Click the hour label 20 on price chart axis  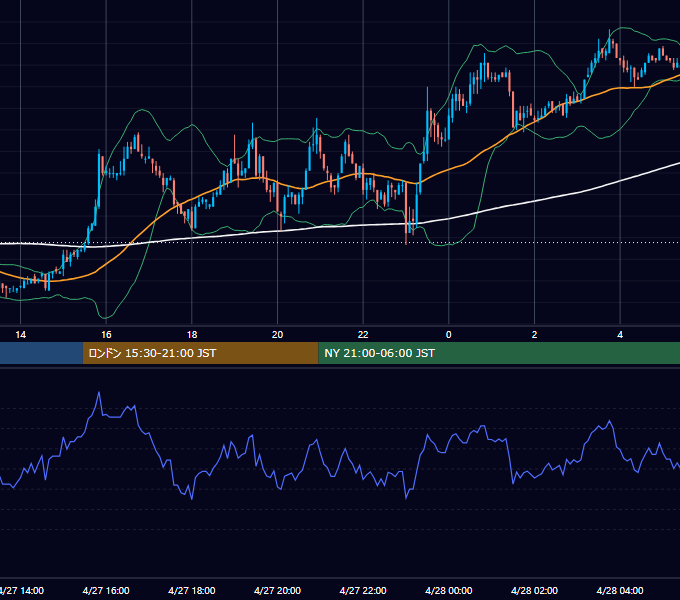tap(278, 335)
